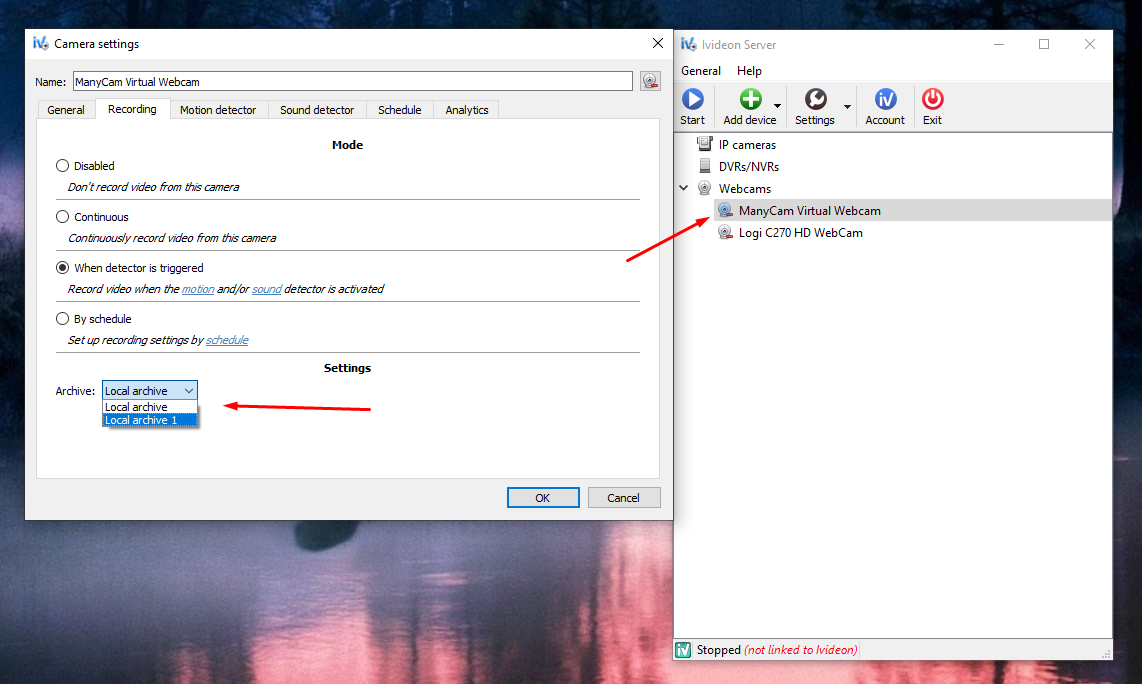Select IP cameras in the device tree
Viewport: 1142px width, 684px height.
click(x=747, y=144)
